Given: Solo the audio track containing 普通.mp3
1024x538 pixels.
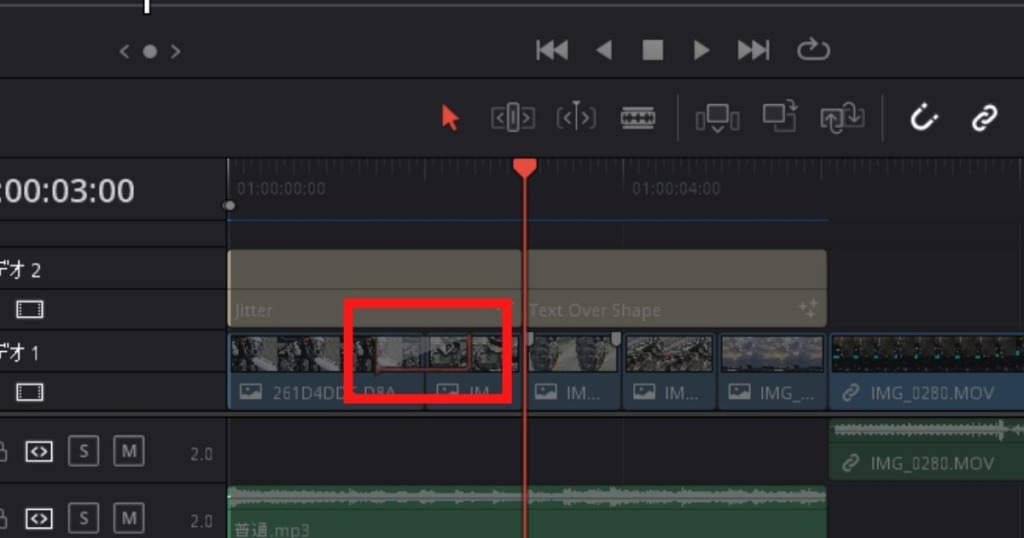Looking at the screenshot, I should click(x=84, y=518).
